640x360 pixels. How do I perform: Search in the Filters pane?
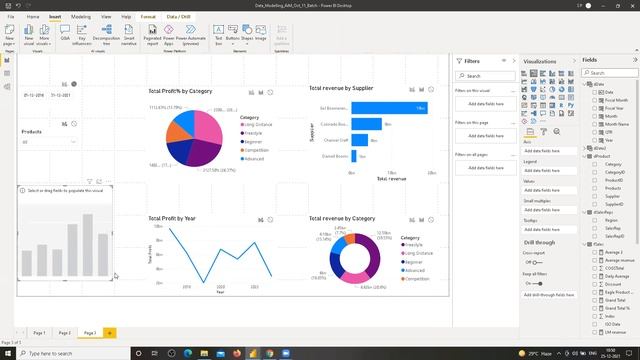point(485,76)
